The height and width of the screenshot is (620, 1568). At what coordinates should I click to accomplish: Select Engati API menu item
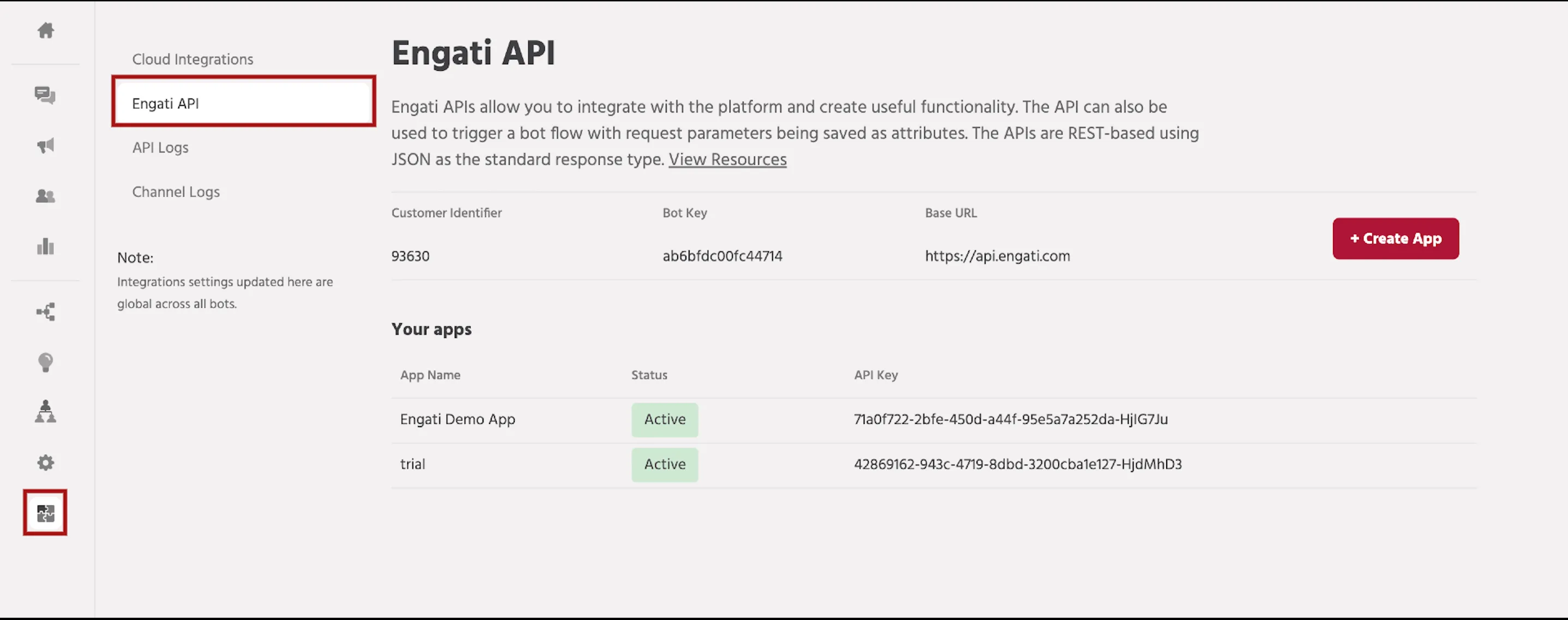coord(244,102)
